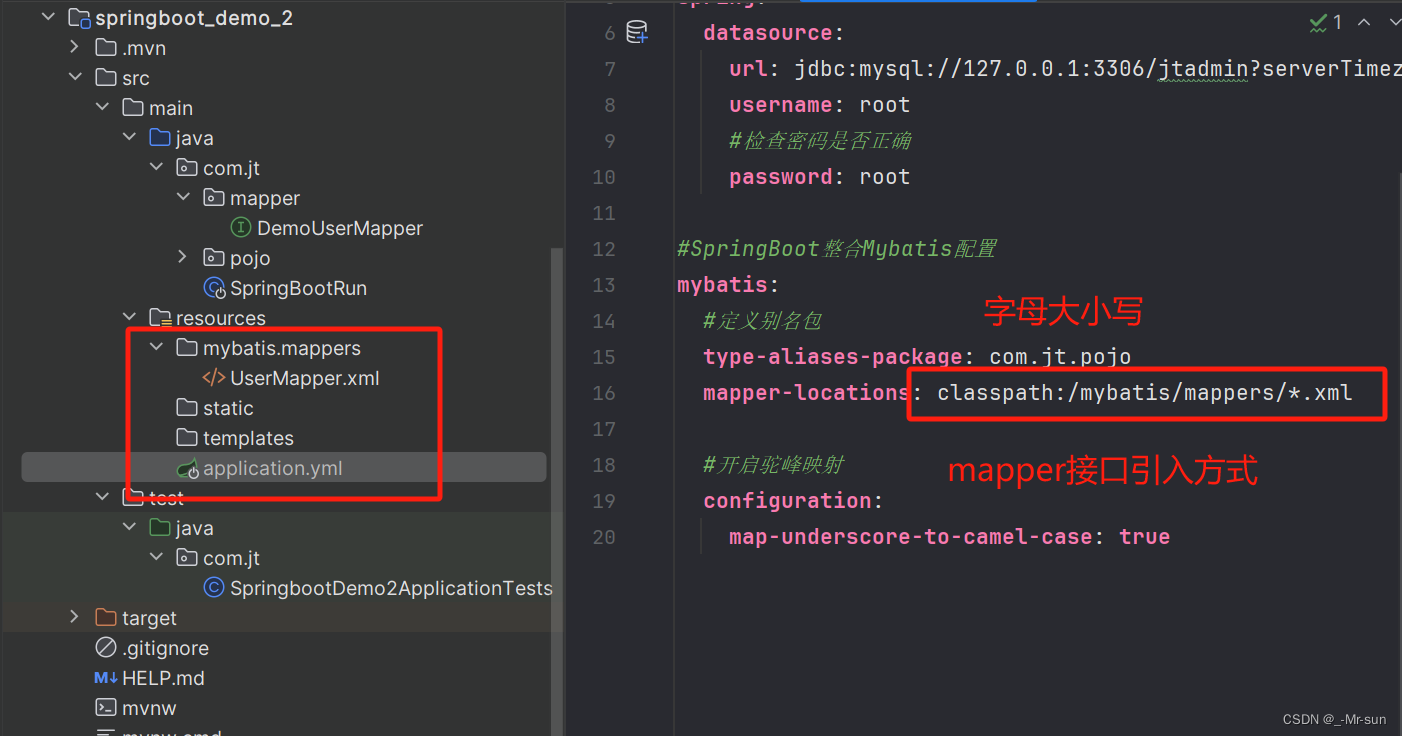Click the database gutter icon on line 6

(x=637, y=33)
